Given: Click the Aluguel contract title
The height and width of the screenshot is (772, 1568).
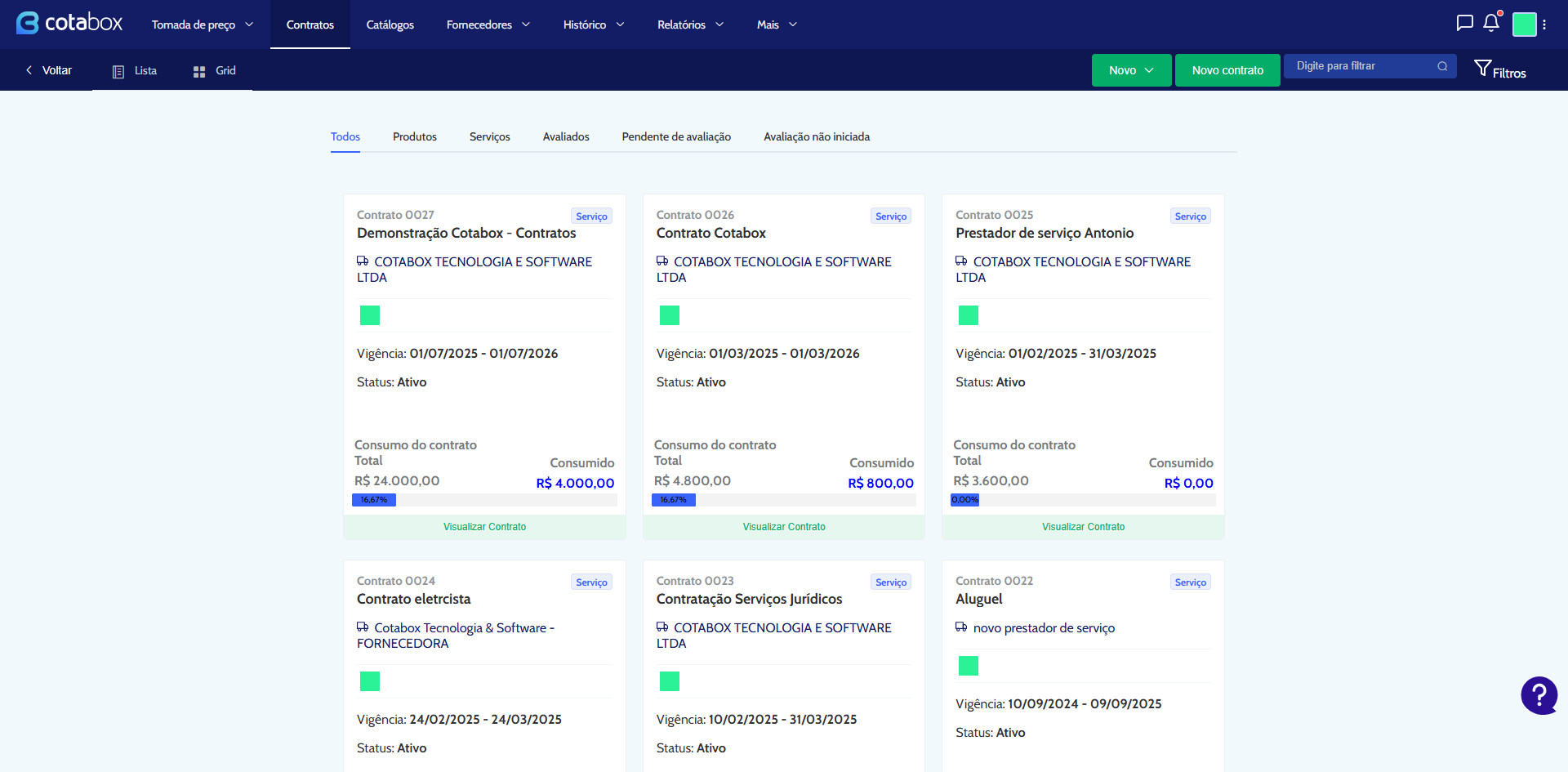Looking at the screenshot, I should coord(979,599).
